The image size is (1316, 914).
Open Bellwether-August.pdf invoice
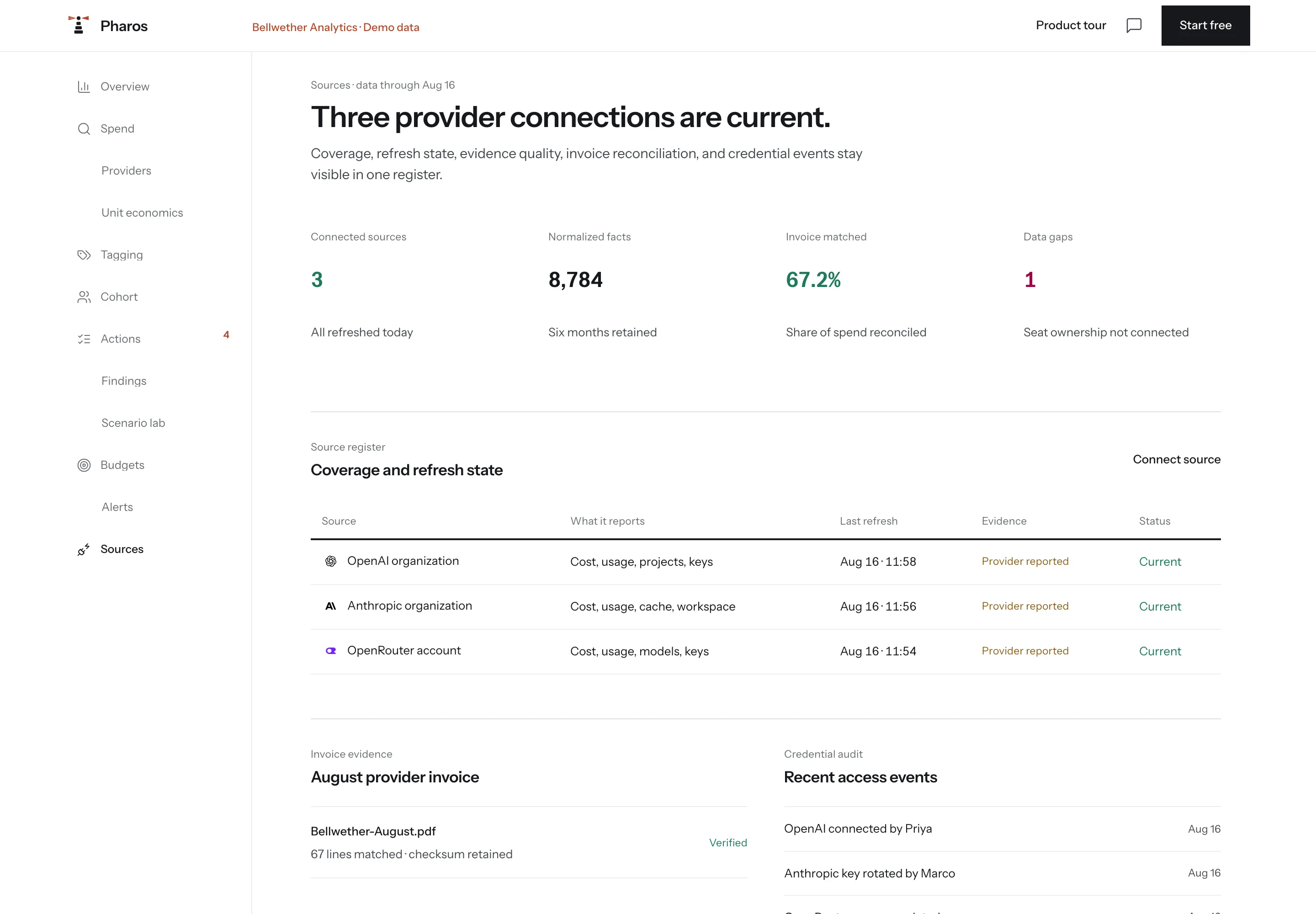point(373,831)
